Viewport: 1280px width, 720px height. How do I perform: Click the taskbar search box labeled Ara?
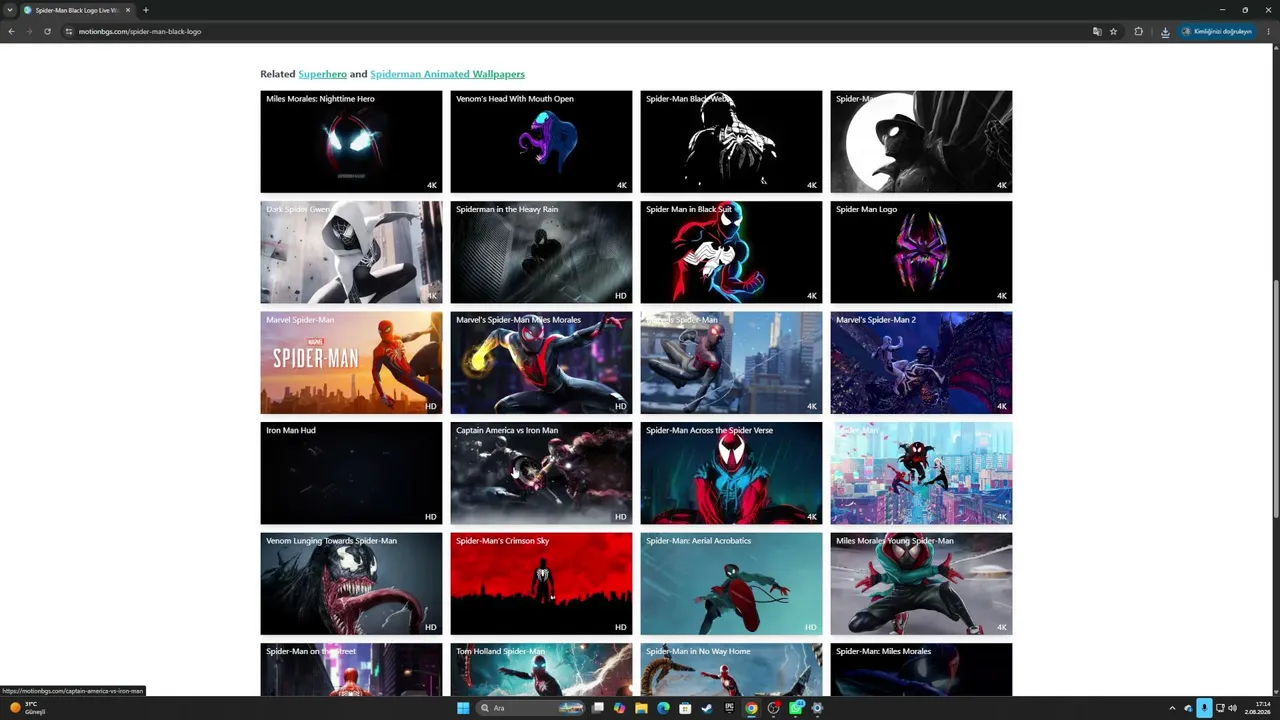coord(531,708)
